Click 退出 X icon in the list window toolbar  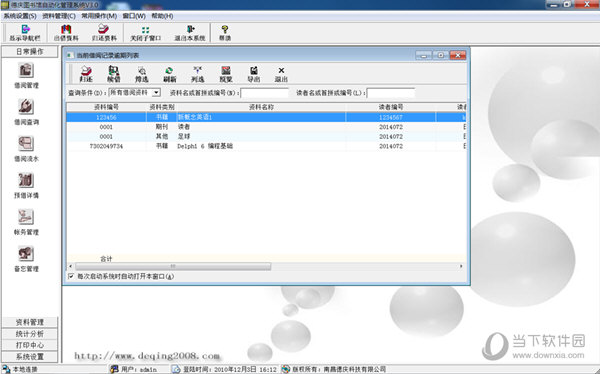281,74
